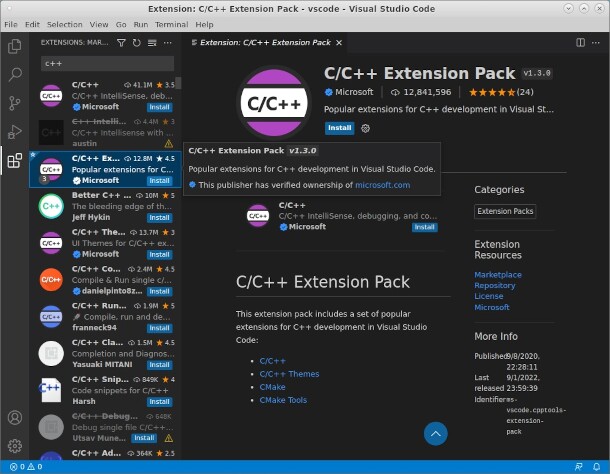This screenshot has height=474, width=610.
Task: Open the Terminal menu
Action: tap(172, 25)
